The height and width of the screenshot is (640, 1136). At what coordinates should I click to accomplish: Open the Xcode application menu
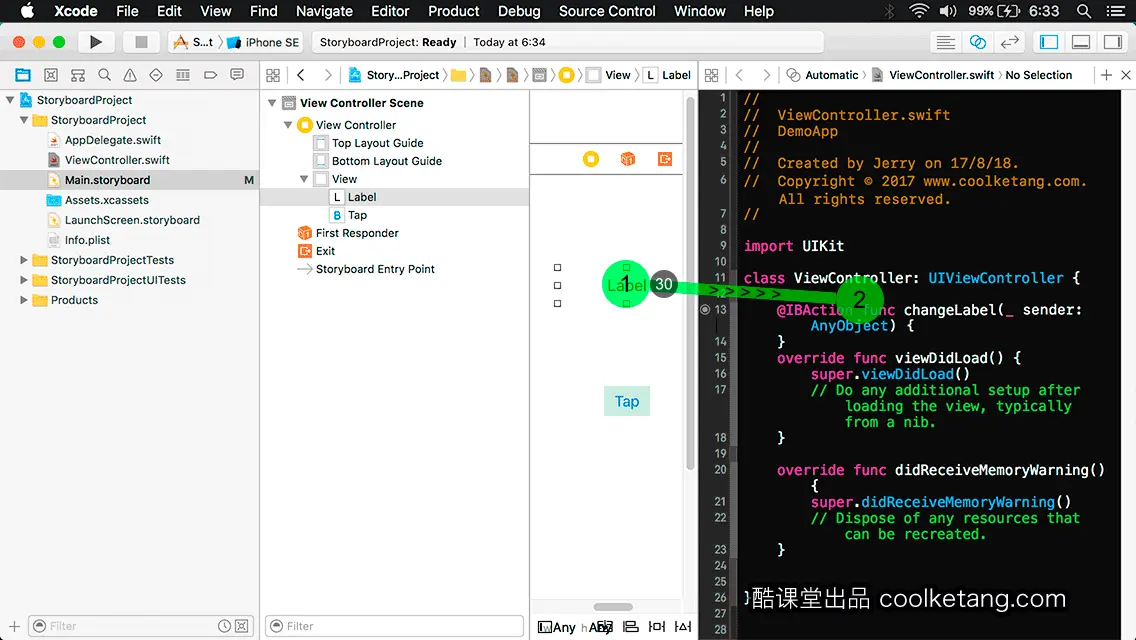click(x=76, y=11)
